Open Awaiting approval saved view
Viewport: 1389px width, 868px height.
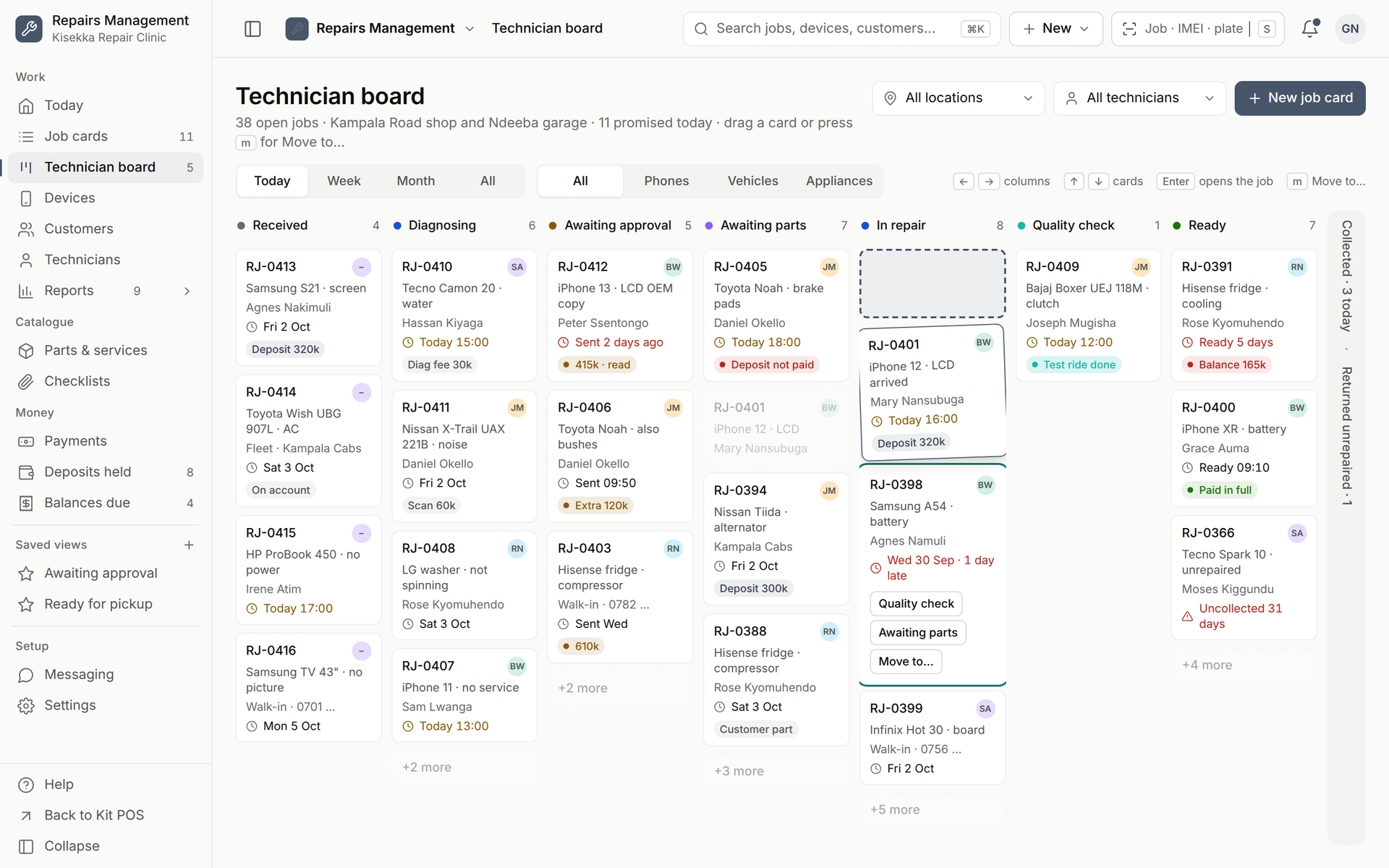[106, 574]
